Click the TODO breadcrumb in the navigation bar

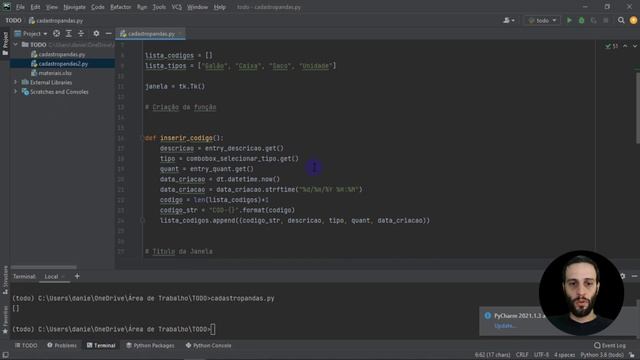pyautogui.click(x=13, y=20)
